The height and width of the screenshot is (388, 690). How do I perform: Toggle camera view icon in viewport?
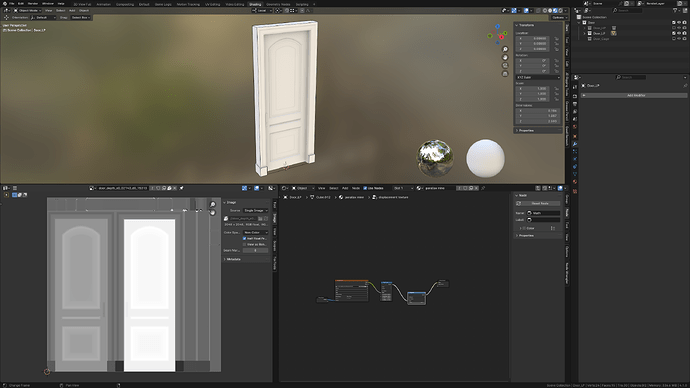(505, 66)
